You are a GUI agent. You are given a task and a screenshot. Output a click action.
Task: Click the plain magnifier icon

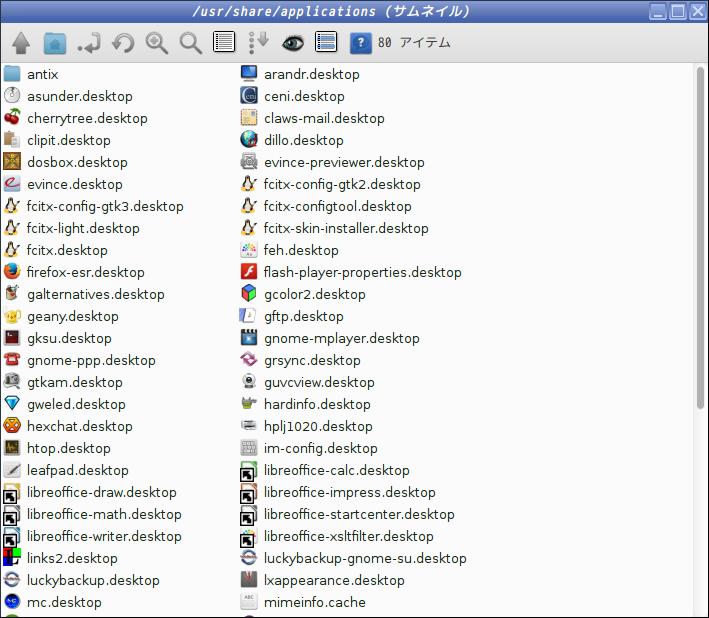point(191,43)
